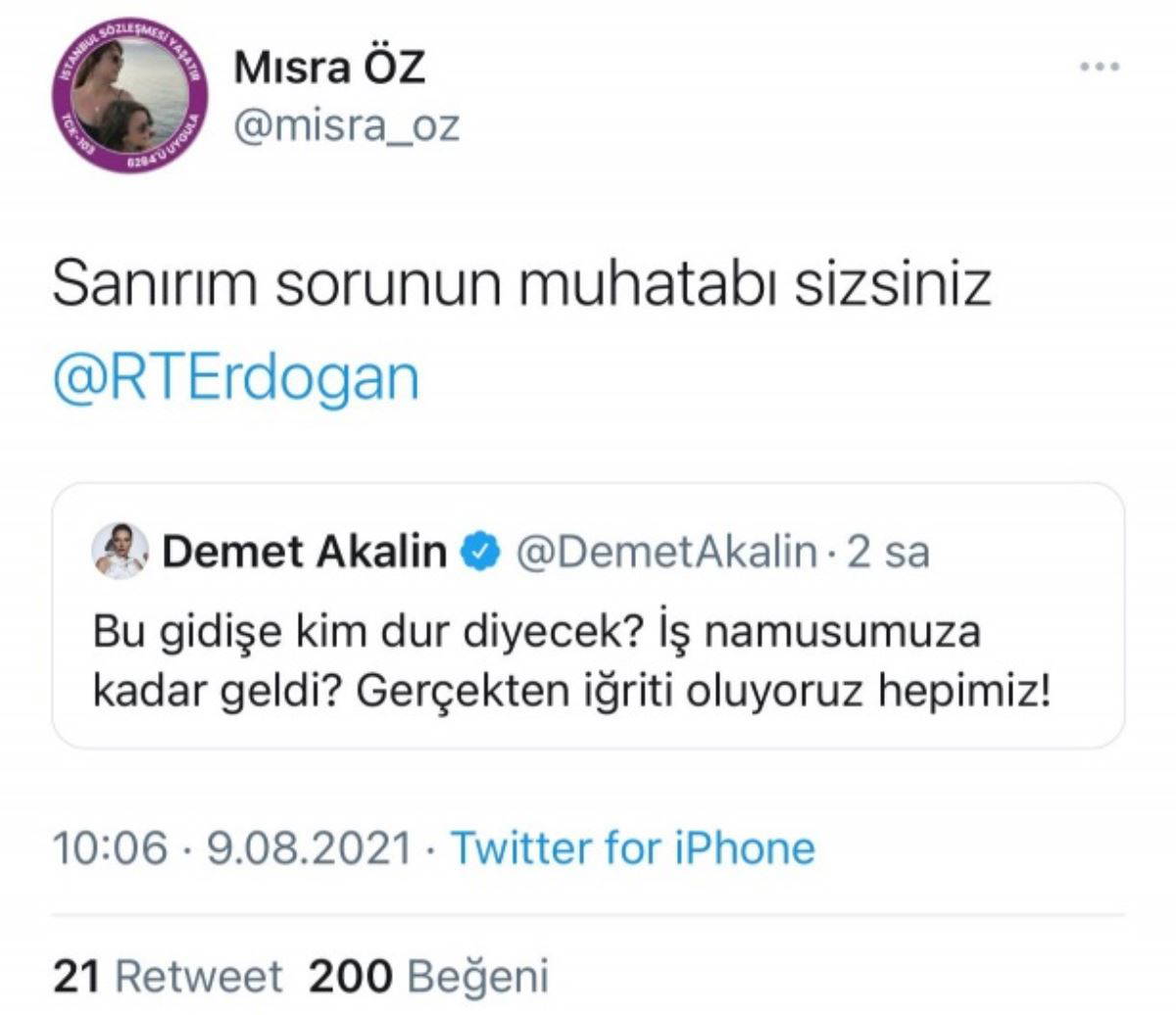This screenshot has width=1176, height=1015.
Task: View the 200 Beğeni likes list
Action: [x=427, y=976]
